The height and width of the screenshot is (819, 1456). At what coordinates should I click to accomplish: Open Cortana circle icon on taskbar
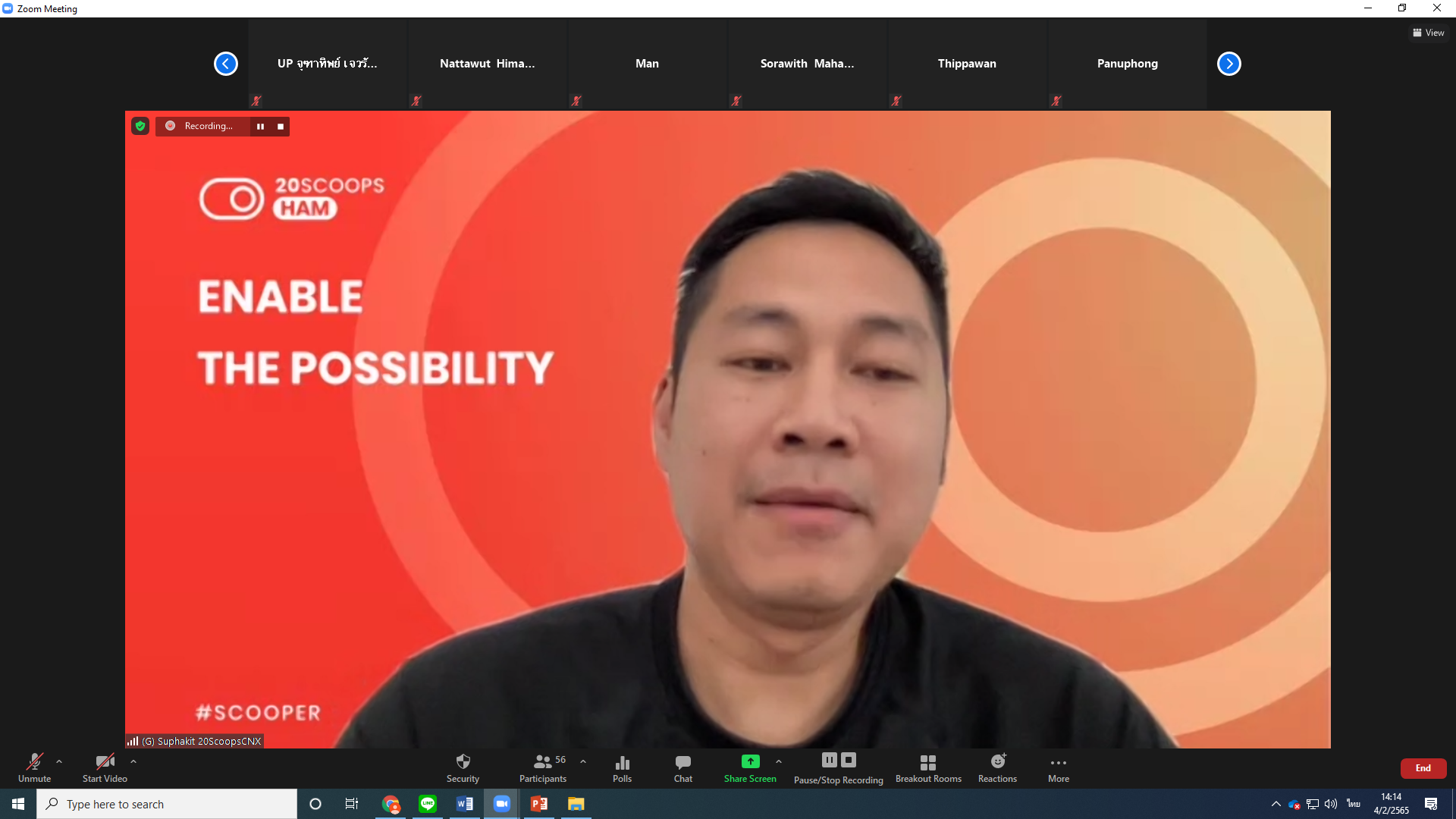[315, 804]
